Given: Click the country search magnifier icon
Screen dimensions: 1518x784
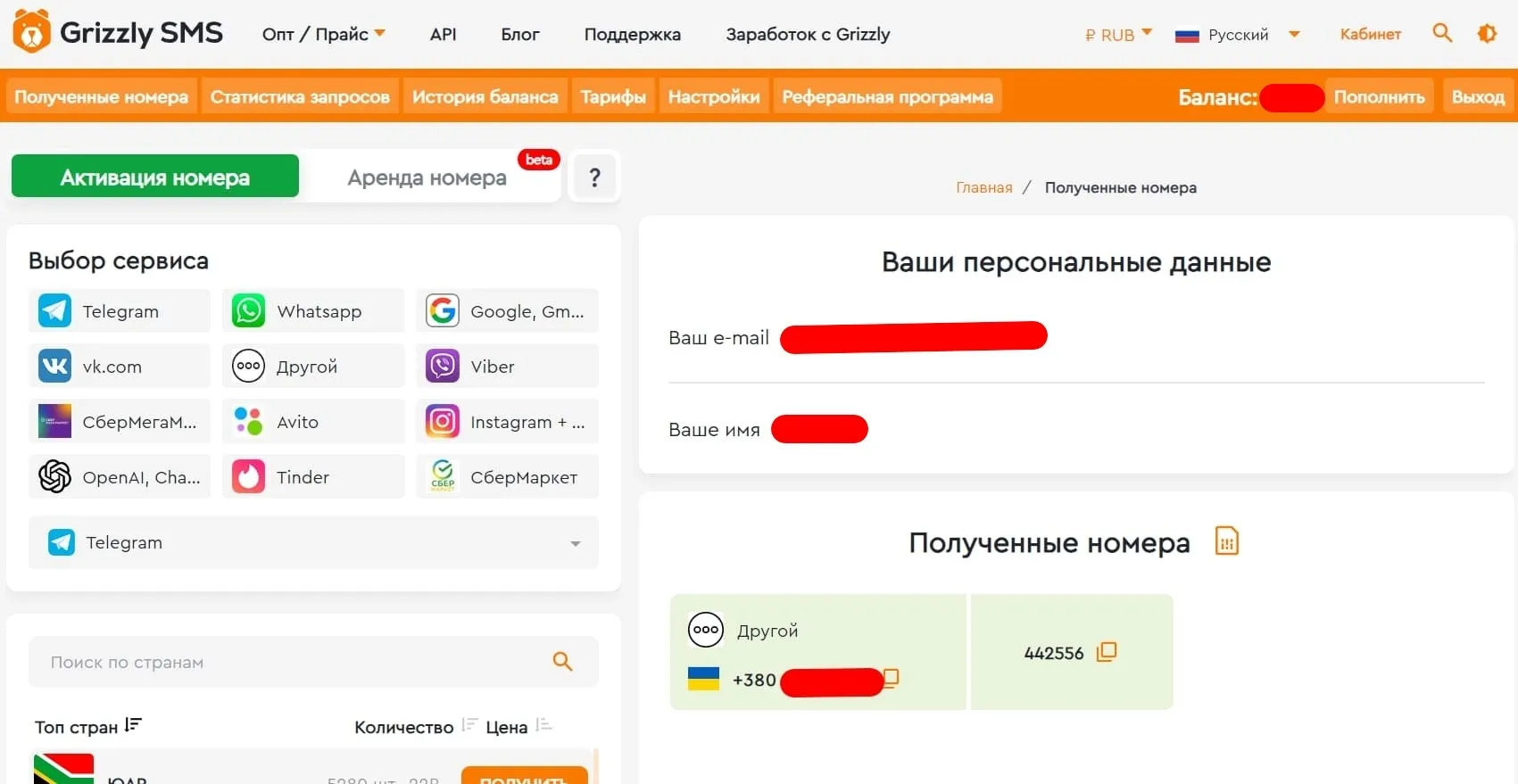Looking at the screenshot, I should coord(562,661).
